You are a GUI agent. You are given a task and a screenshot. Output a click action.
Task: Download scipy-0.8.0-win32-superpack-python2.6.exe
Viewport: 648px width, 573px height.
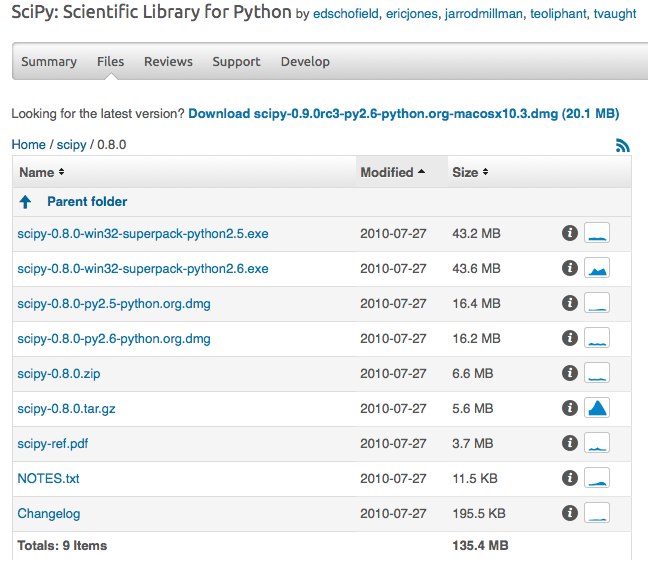coord(143,269)
